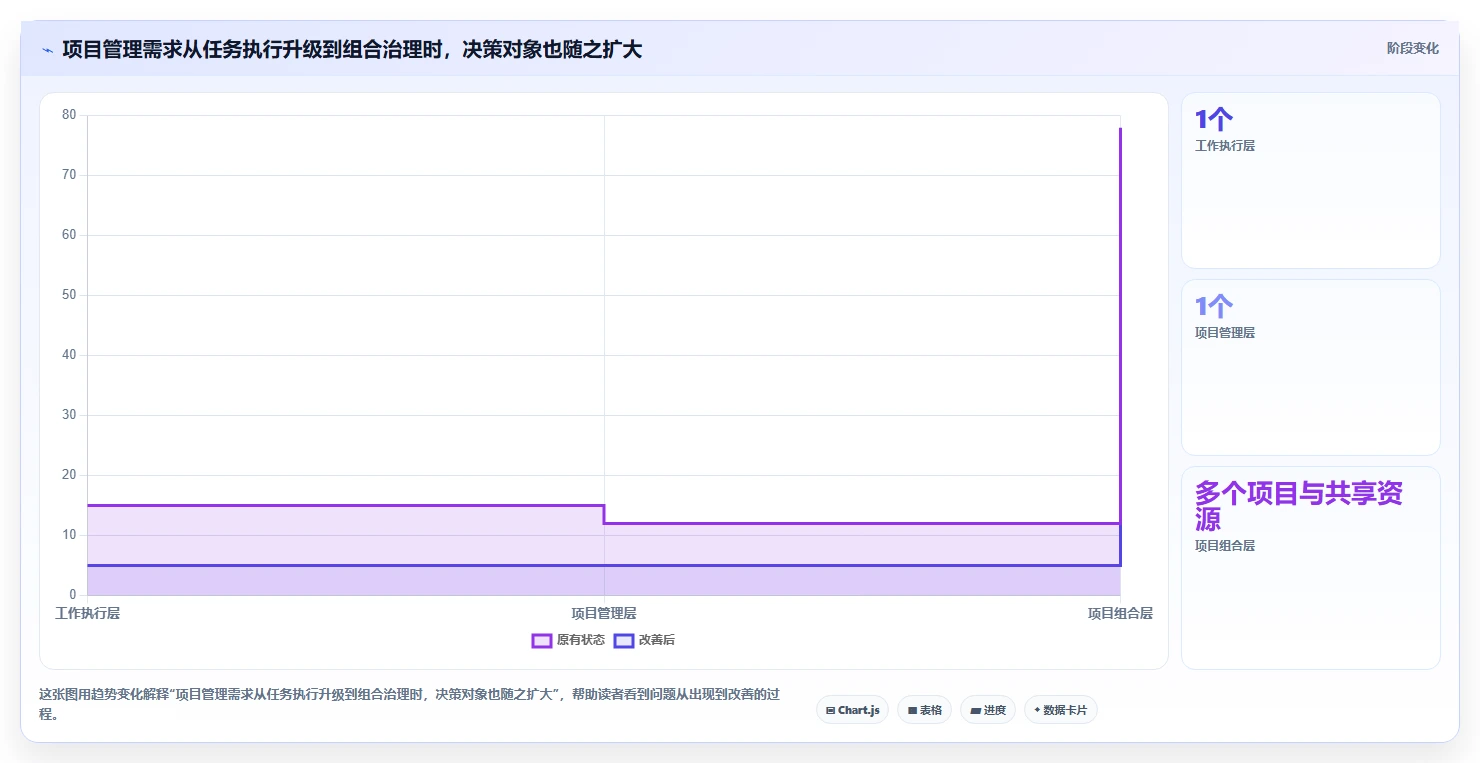
Task: Click the 阶段变化 tag in the header
Action: (1413, 48)
